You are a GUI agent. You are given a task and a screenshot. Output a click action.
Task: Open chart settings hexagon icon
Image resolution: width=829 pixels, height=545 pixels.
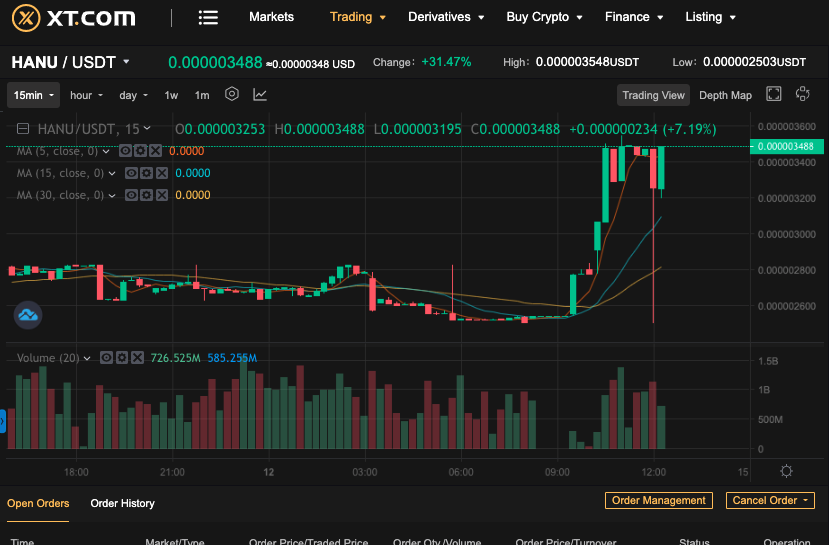pos(232,95)
